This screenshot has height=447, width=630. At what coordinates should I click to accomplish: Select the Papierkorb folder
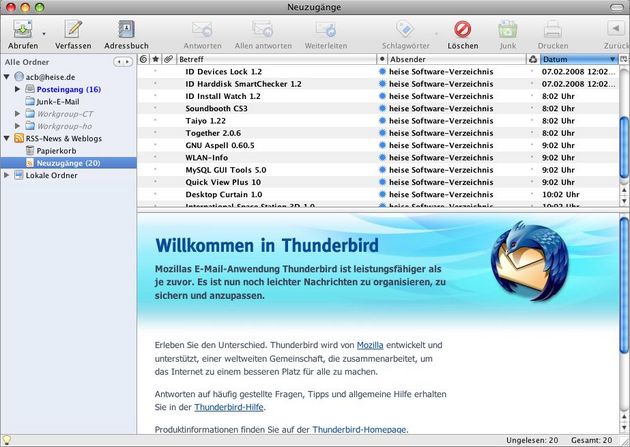click(x=56, y=151)
